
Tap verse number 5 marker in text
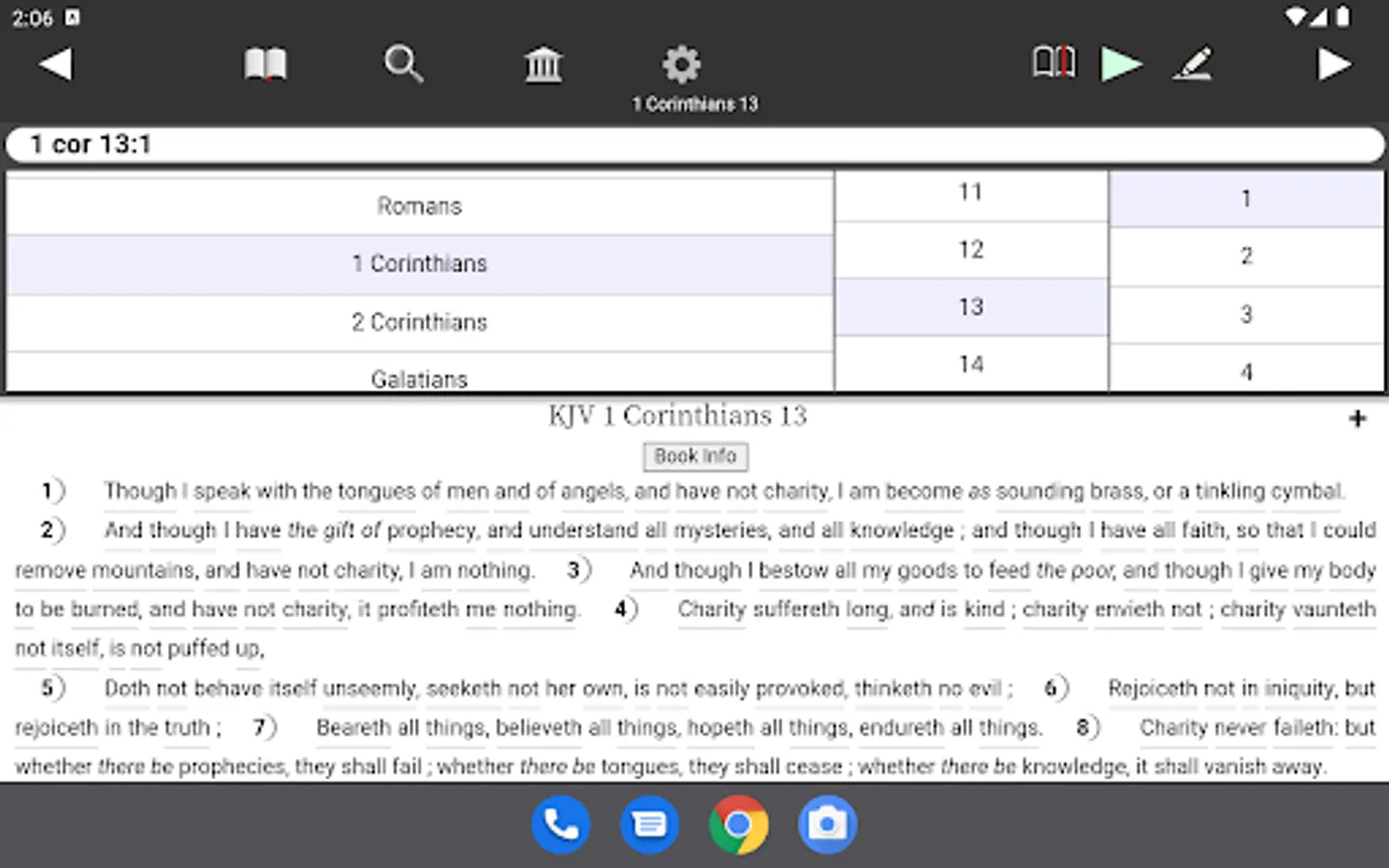(50, 688)
